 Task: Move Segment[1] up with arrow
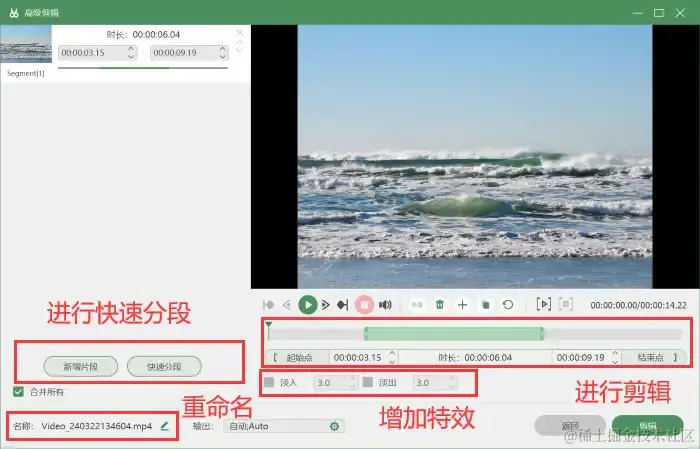(x=240, y=43)
